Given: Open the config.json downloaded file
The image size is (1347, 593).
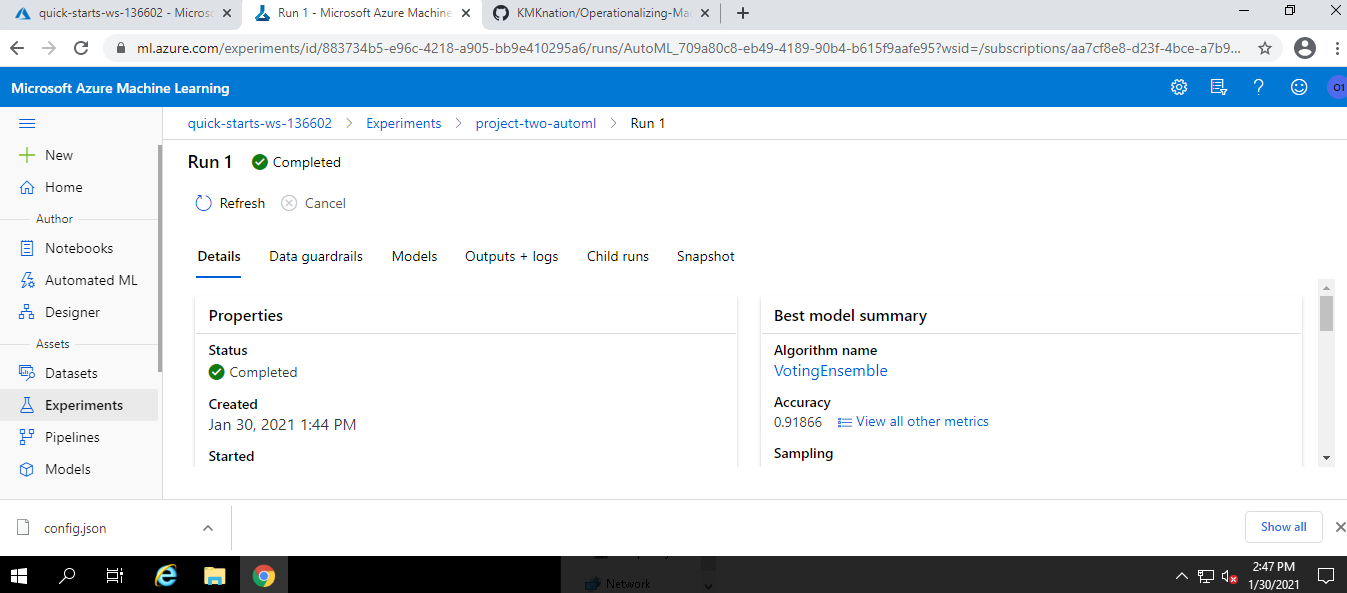Looking at the screenshot, I should pyautogui.click(x=75, y=528).
